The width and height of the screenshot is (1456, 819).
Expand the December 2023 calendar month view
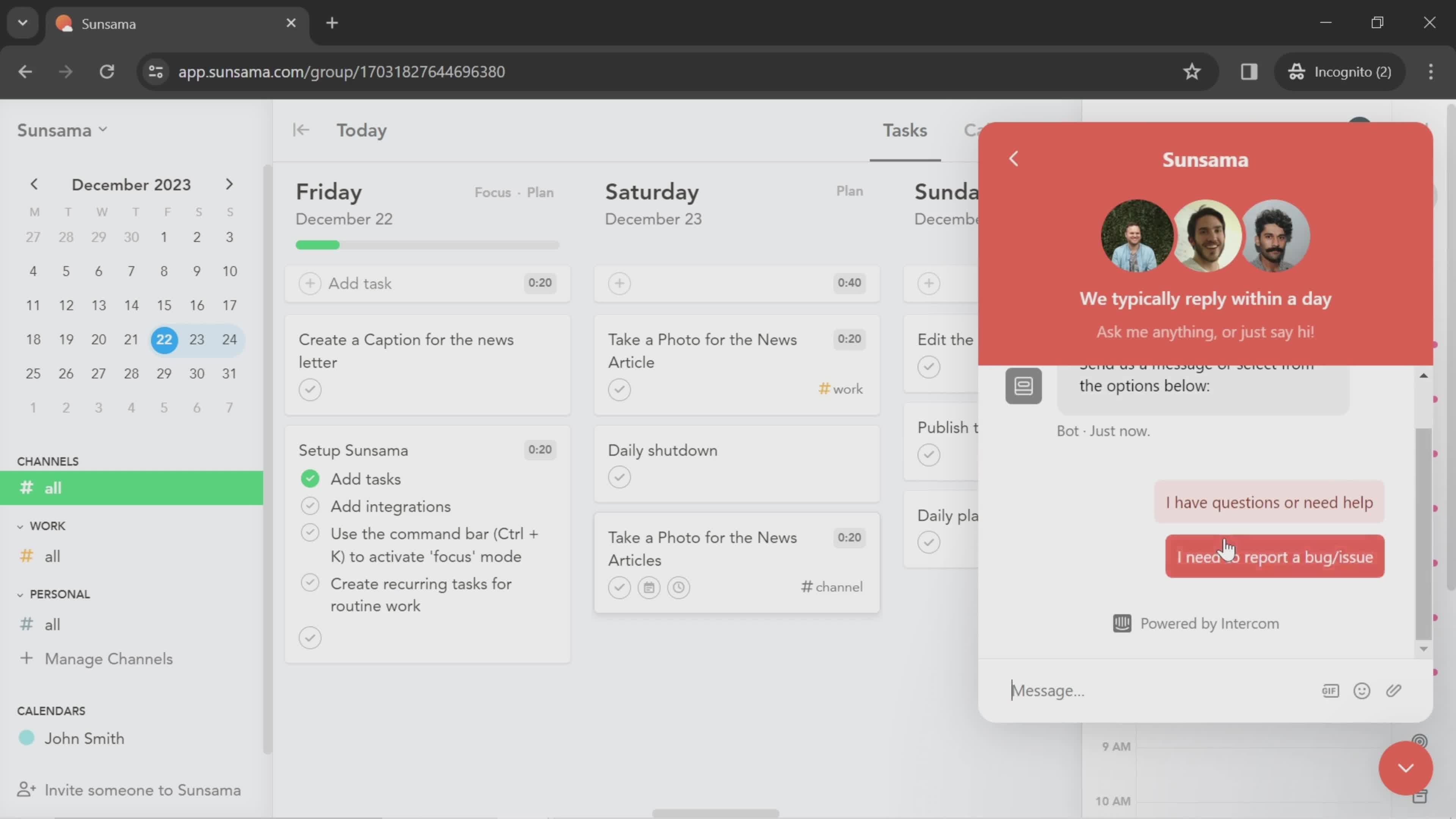click(130, 184)
